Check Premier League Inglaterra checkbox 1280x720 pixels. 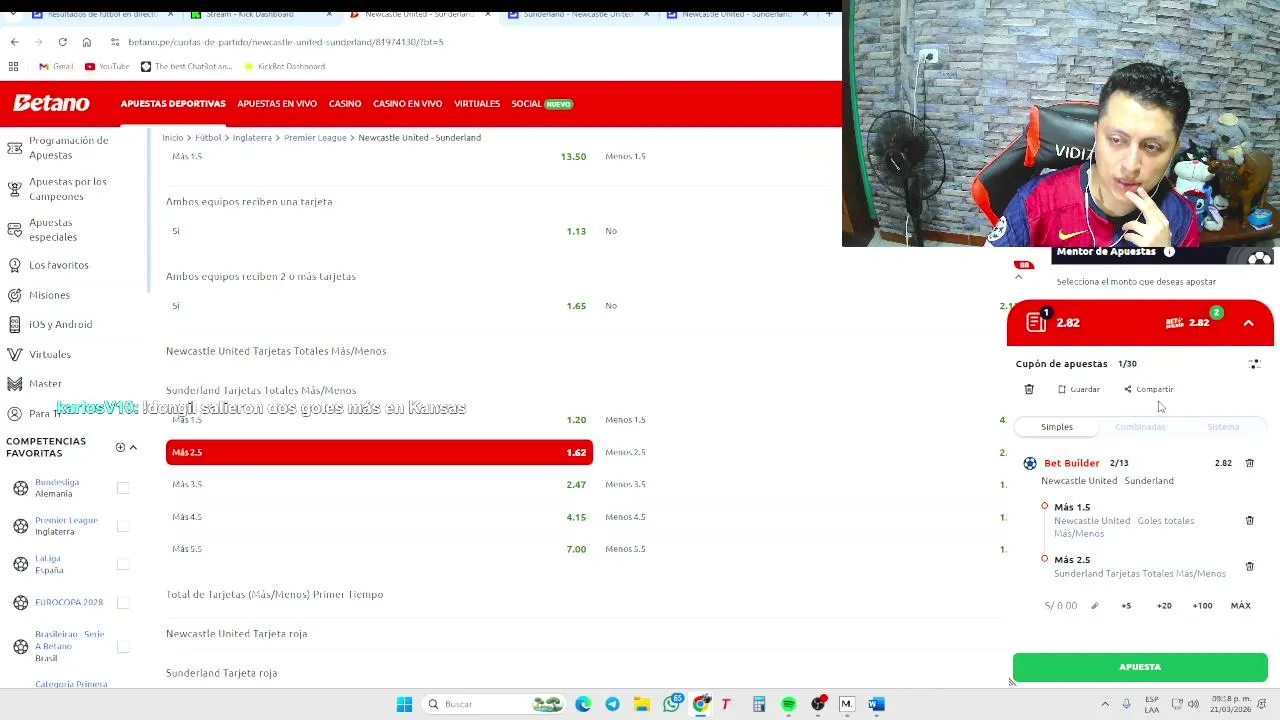(x=123, y=526)
